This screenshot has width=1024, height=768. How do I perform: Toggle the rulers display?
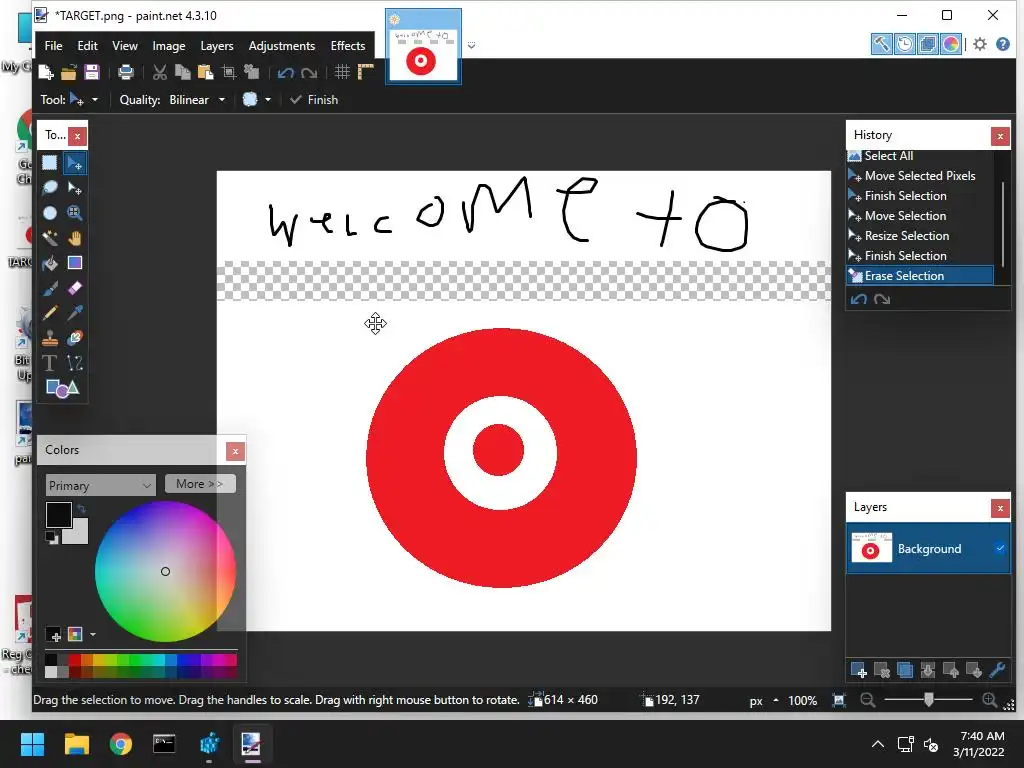tap(366, 72)
